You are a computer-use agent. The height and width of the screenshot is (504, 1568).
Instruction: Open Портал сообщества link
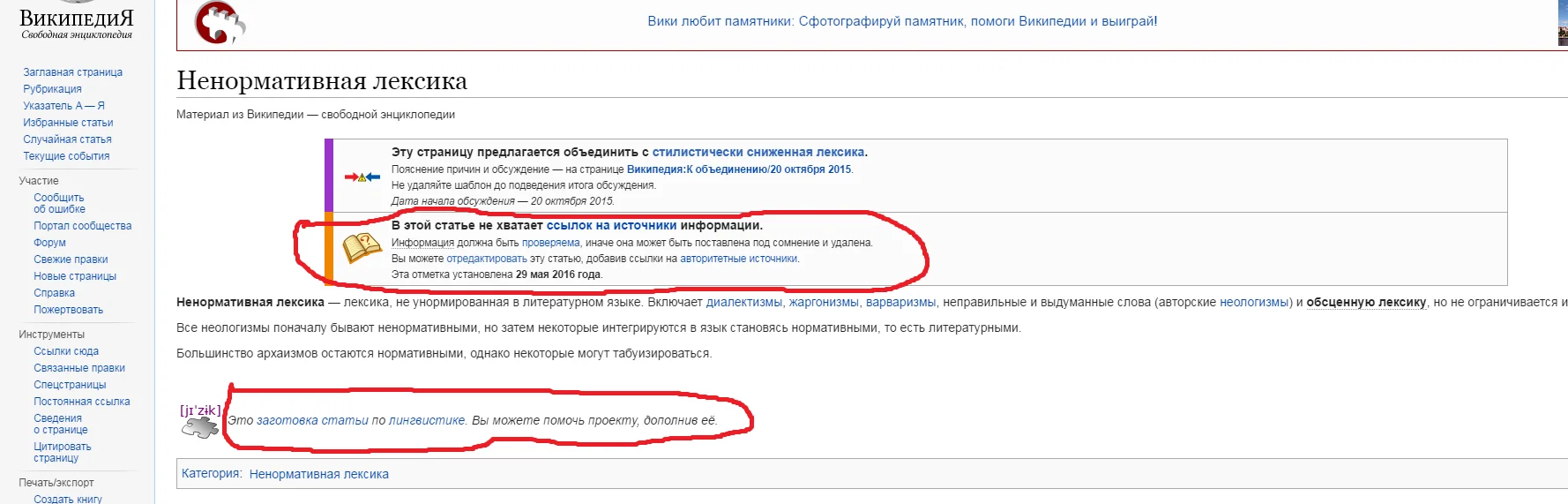tap(82, 226)
